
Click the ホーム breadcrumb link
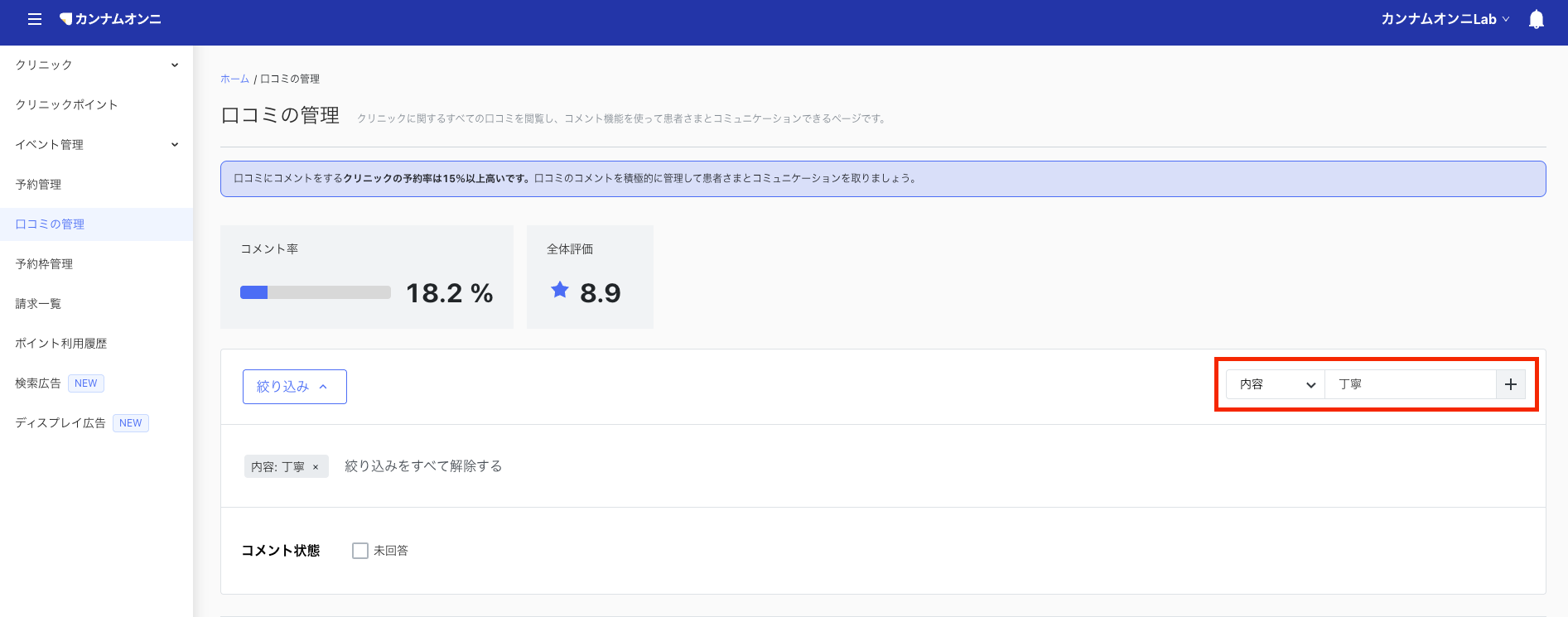(x=234, y=79)
